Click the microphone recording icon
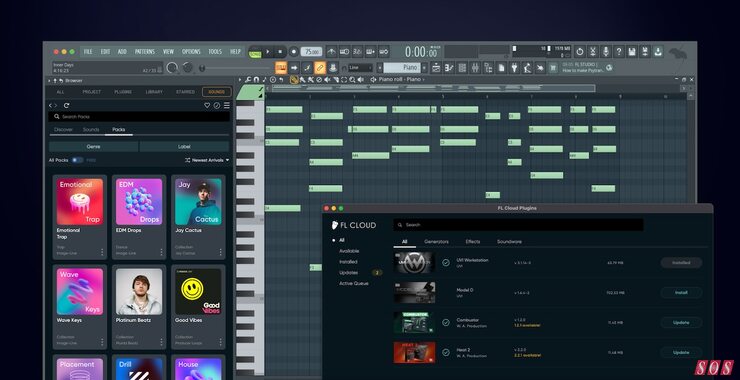The image size is (740, 380). 606,51
